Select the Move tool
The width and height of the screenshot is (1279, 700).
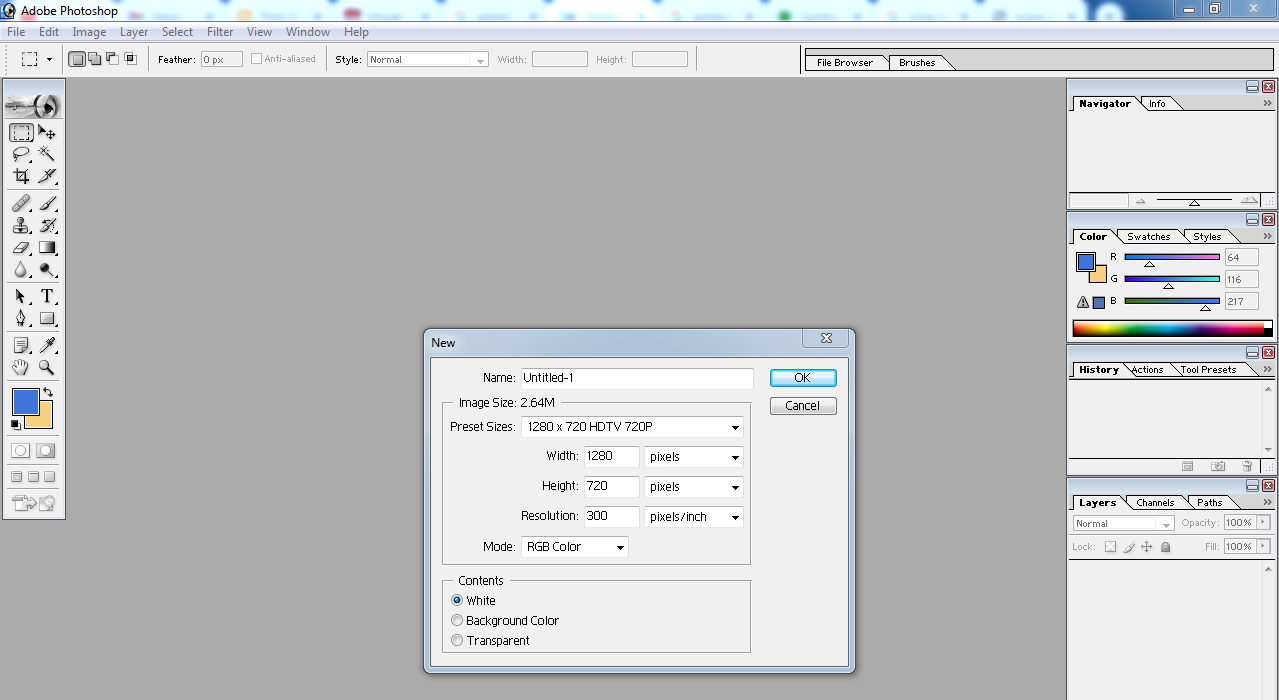[x=47, y=132]
